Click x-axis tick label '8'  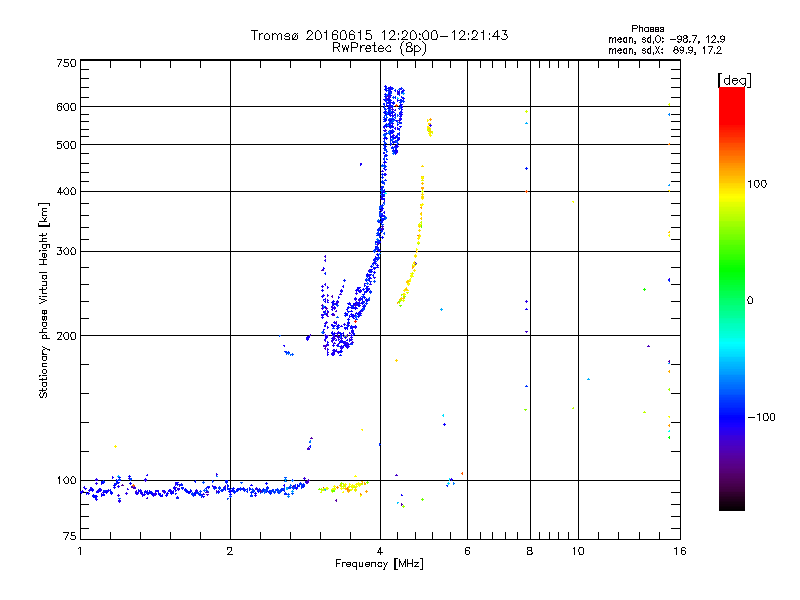pyautogui.click(x=530, y=551)
